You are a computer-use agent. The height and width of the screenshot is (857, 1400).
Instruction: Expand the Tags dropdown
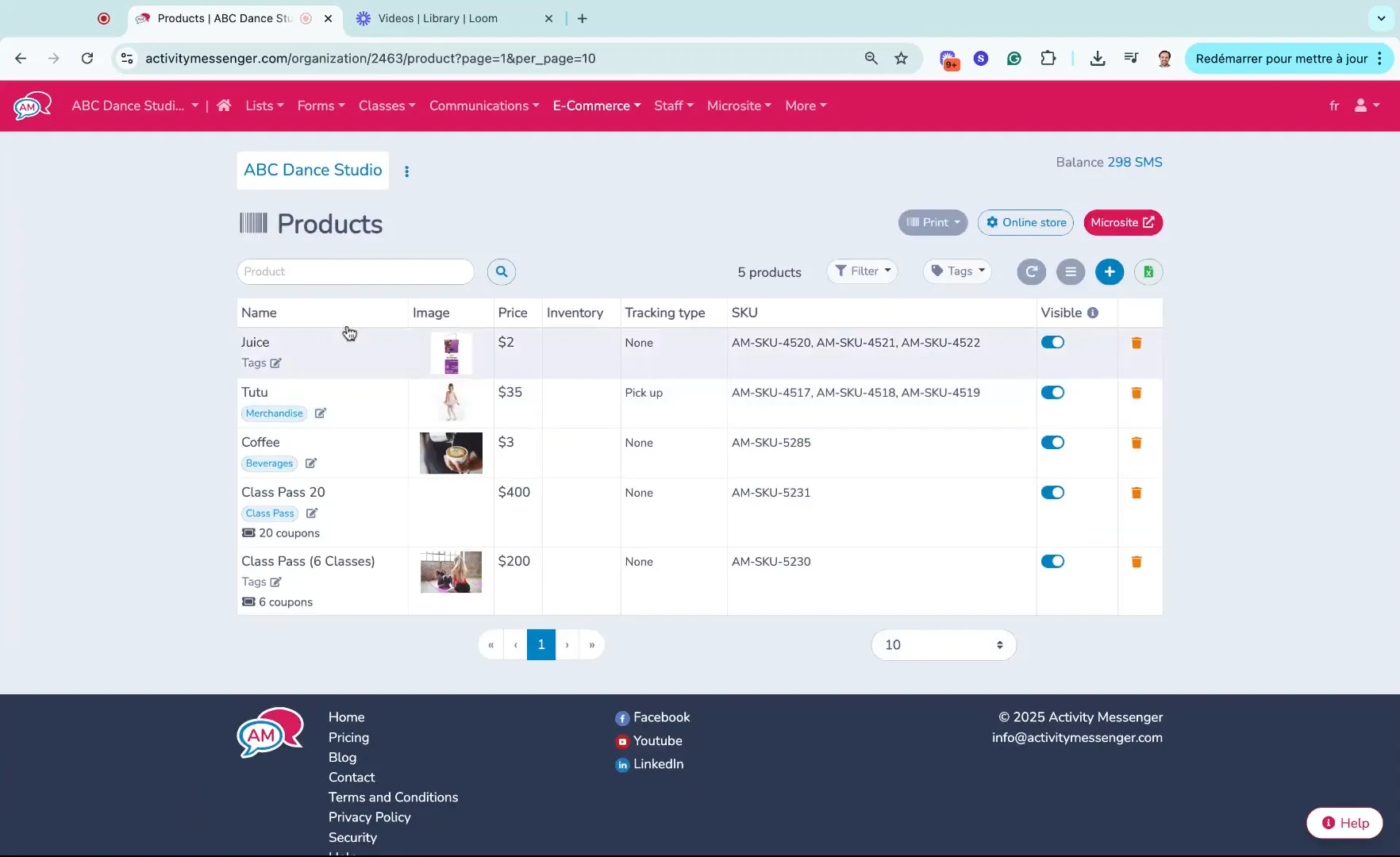(957, 271)
